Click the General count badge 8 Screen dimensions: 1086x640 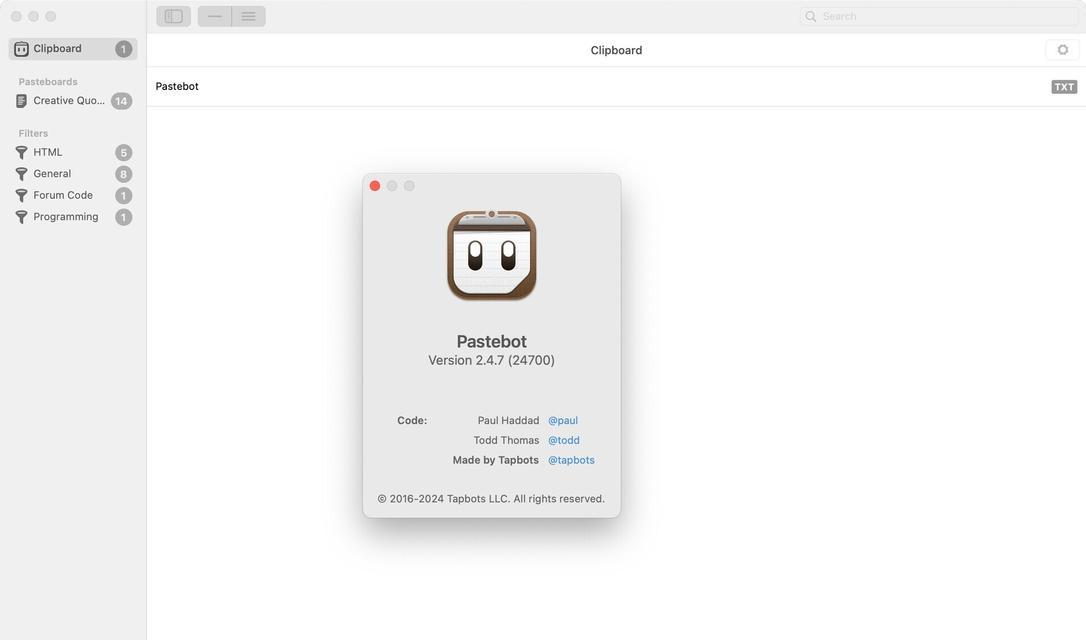pyautogui.click(x=123, y=174)
